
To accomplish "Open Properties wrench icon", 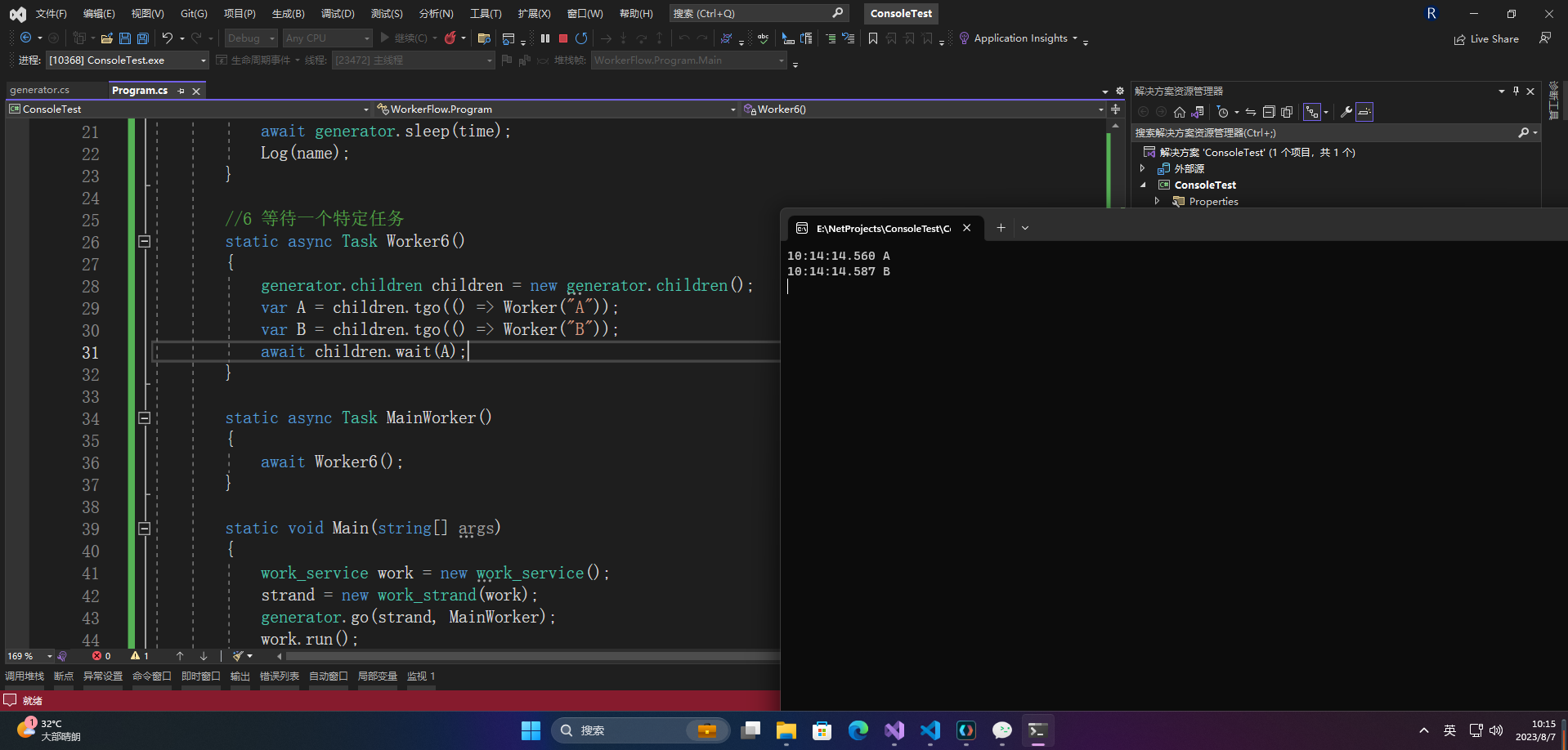I will (x=1346, y=112).
